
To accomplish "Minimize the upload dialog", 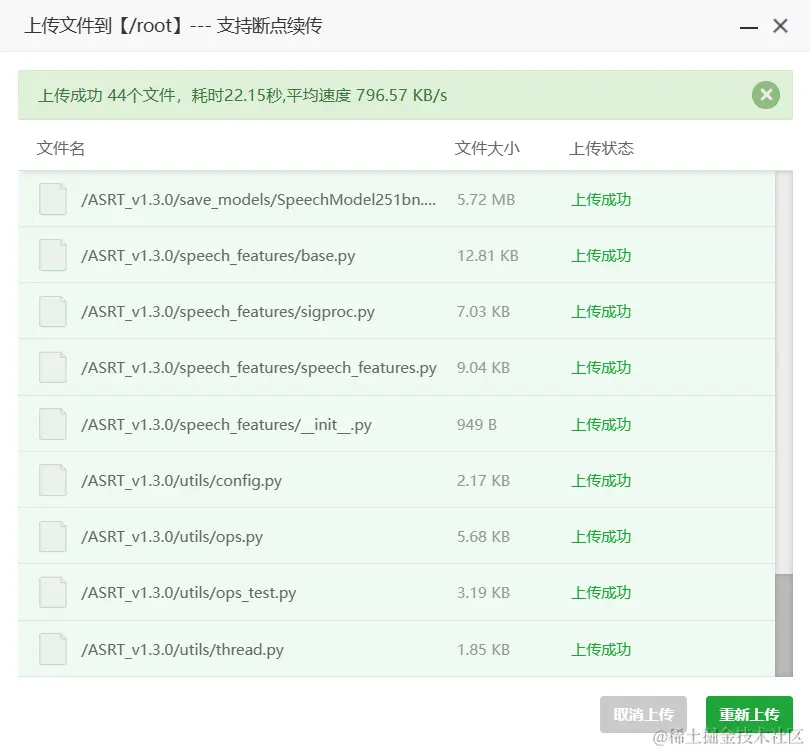I will tap(749, 27).
